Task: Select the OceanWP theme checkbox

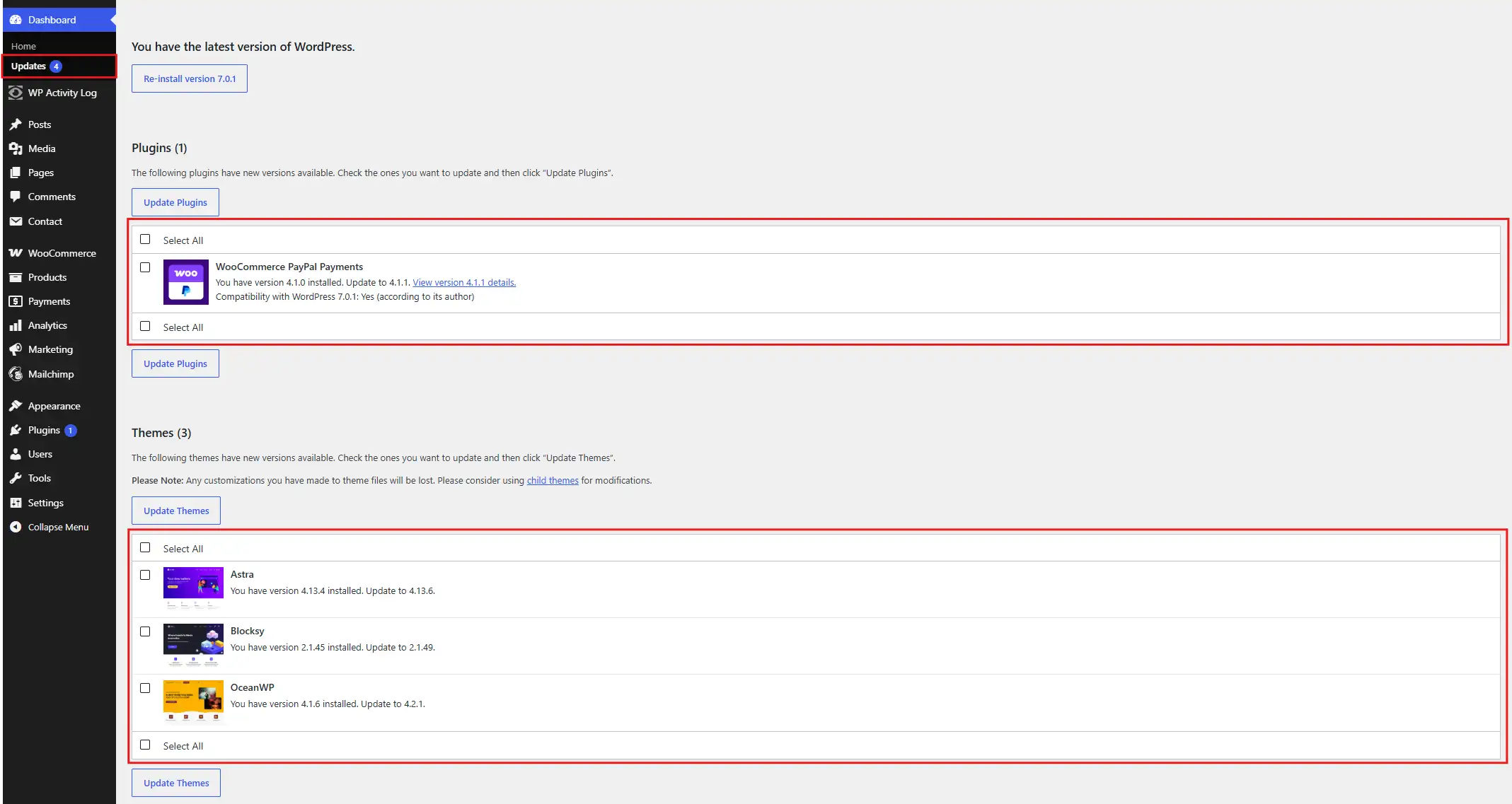Action: point(145,688)
